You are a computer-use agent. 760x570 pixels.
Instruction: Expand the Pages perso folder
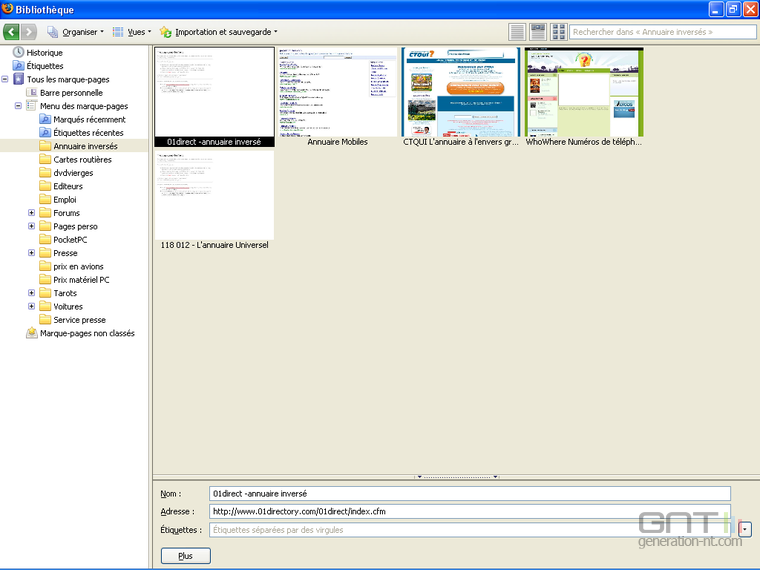pos(32,226)
